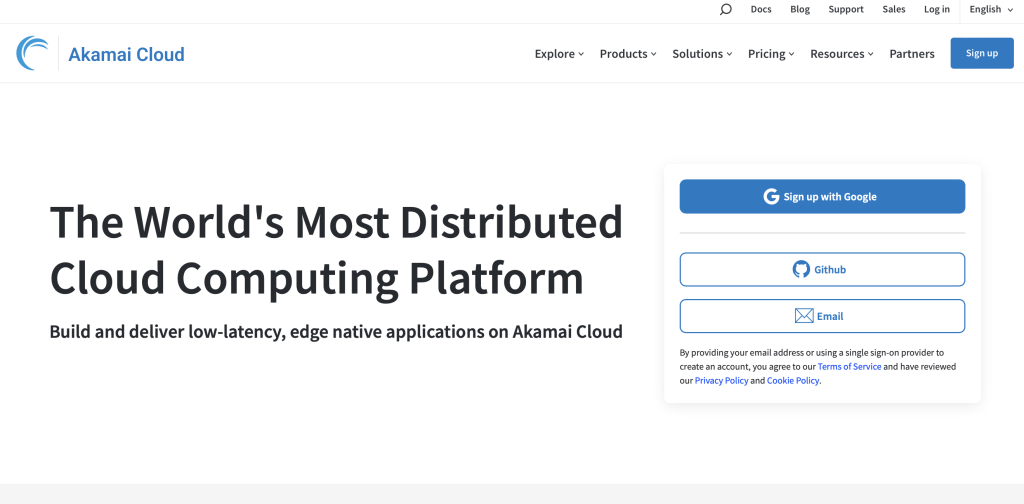Click the Akamai Cloud brand text

click(126, 54)
